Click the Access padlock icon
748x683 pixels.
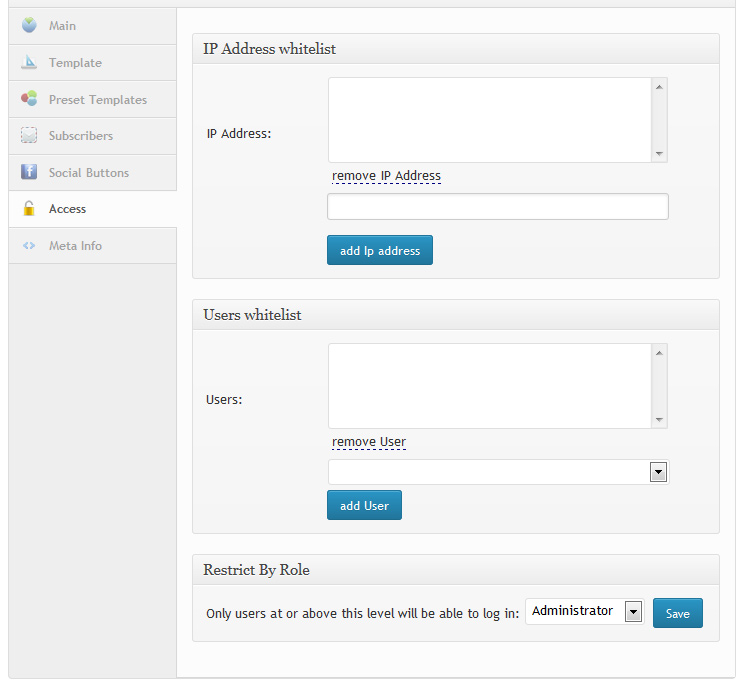[29, 208]
